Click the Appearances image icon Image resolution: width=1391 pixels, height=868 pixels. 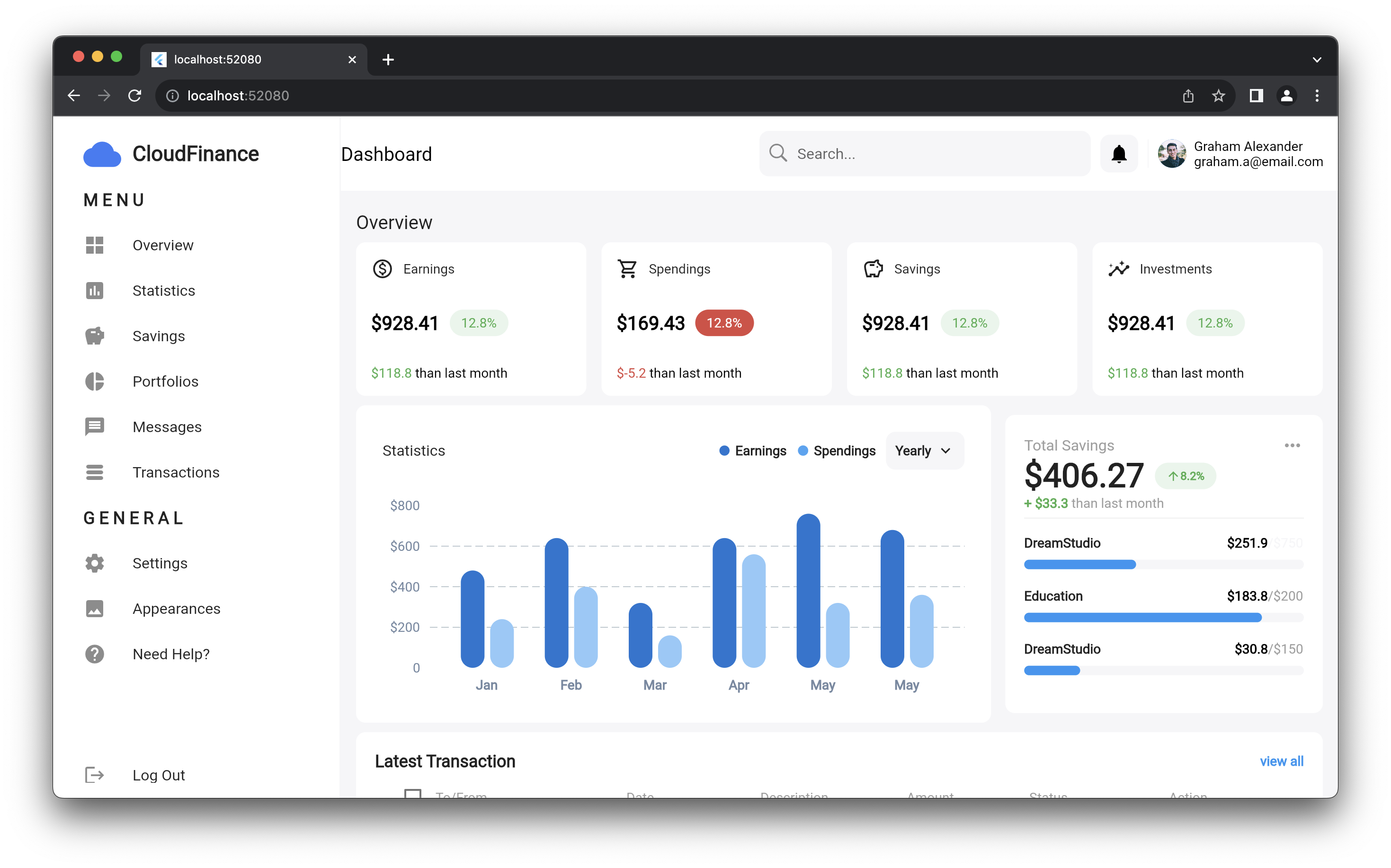(x=94, y=609)
